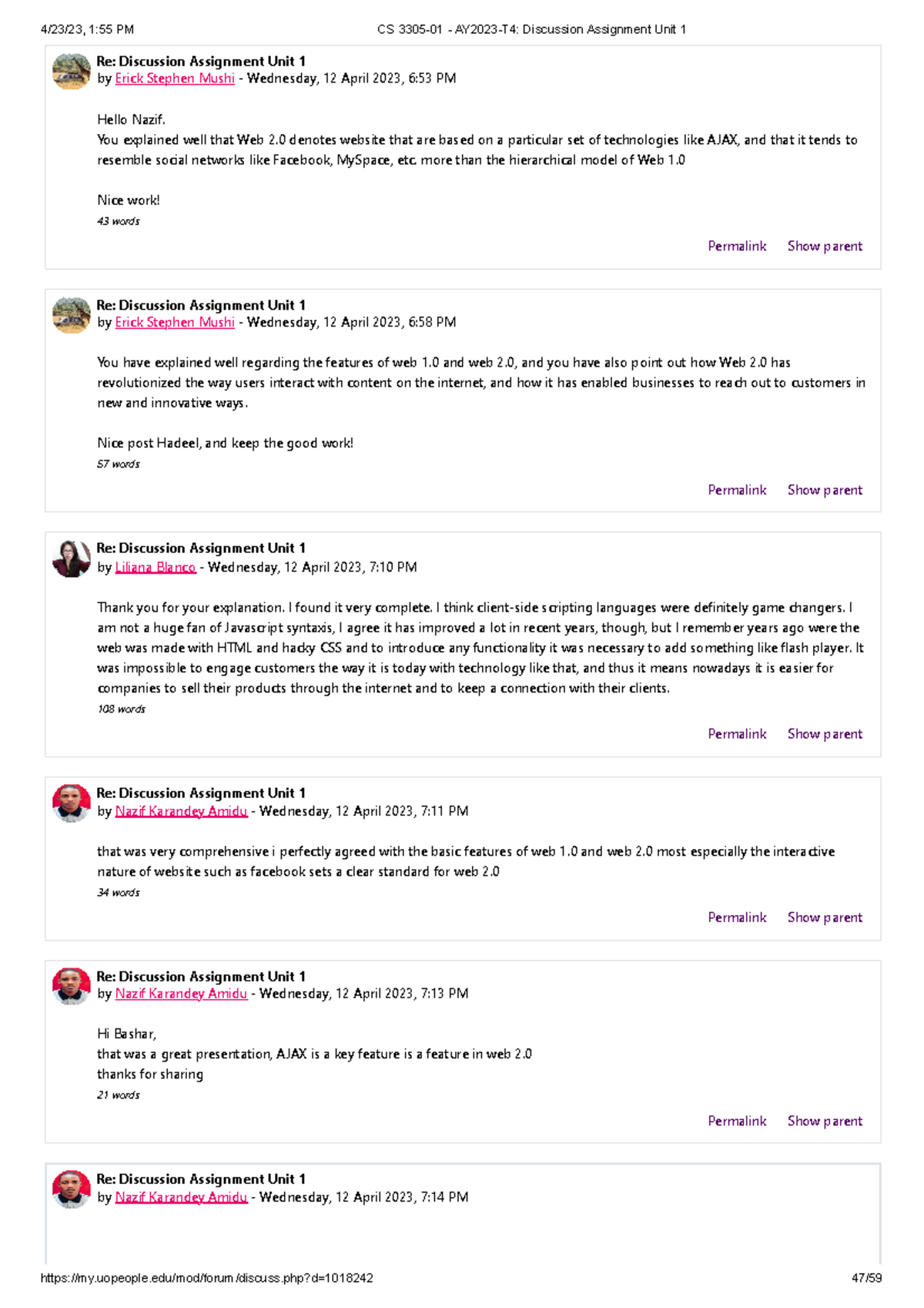Click Nazif's avatar on the 7:11 PM post
The height and width of the screenshot is (1308, 924).
[71, 803]
